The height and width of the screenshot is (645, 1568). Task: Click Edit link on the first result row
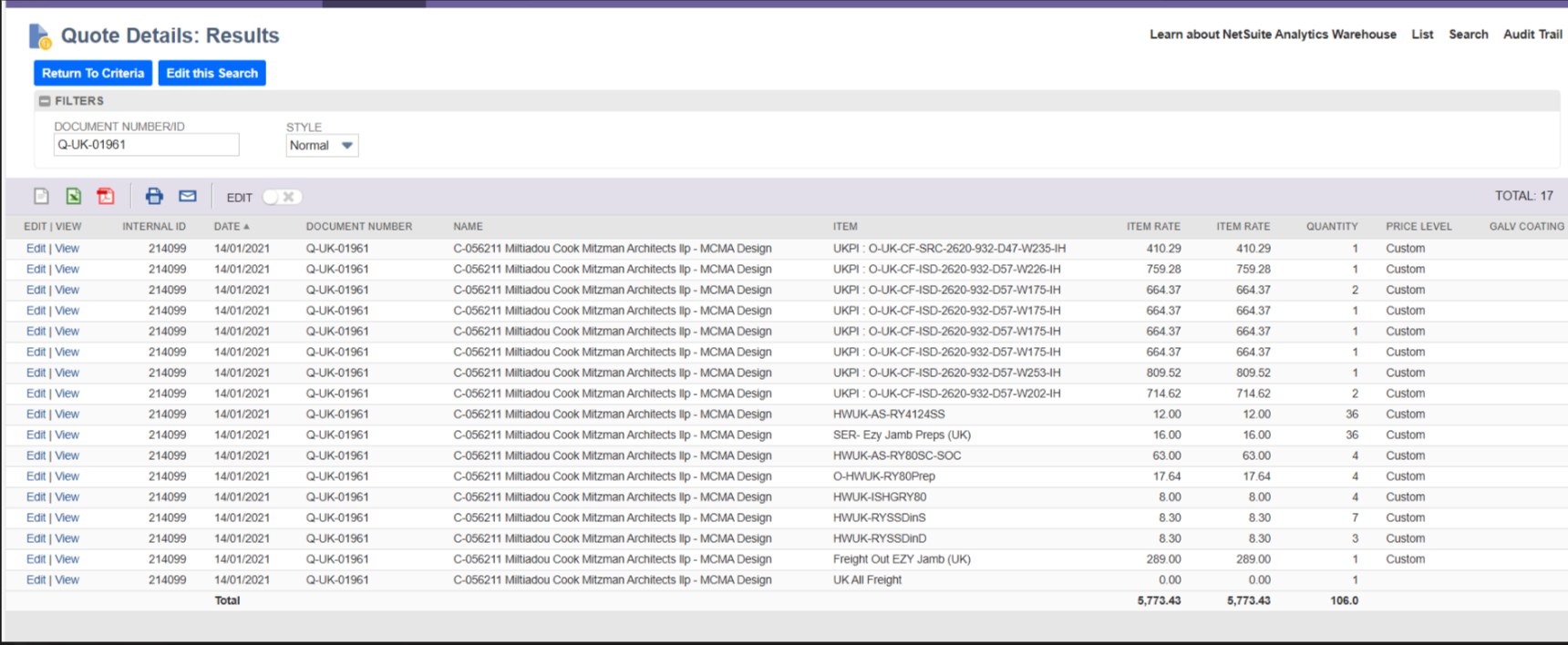coord(36,249)
